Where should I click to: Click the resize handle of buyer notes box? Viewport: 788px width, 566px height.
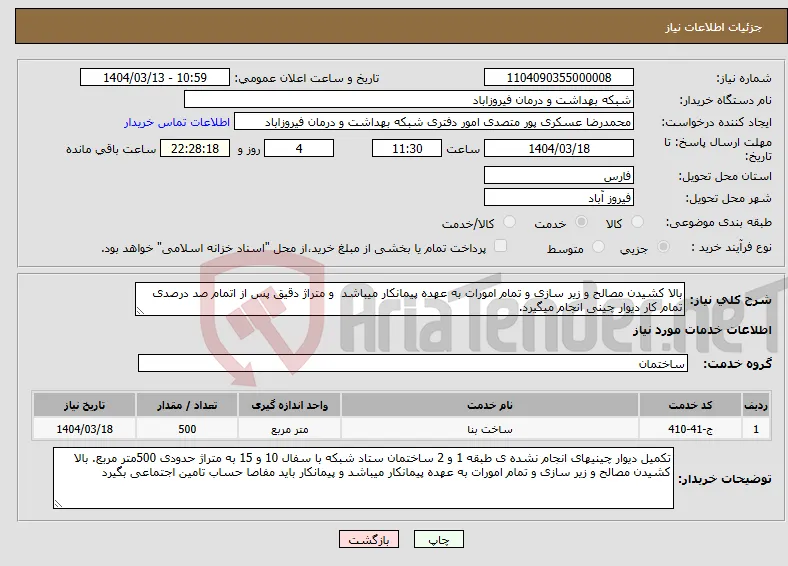[x=58, y=503]
